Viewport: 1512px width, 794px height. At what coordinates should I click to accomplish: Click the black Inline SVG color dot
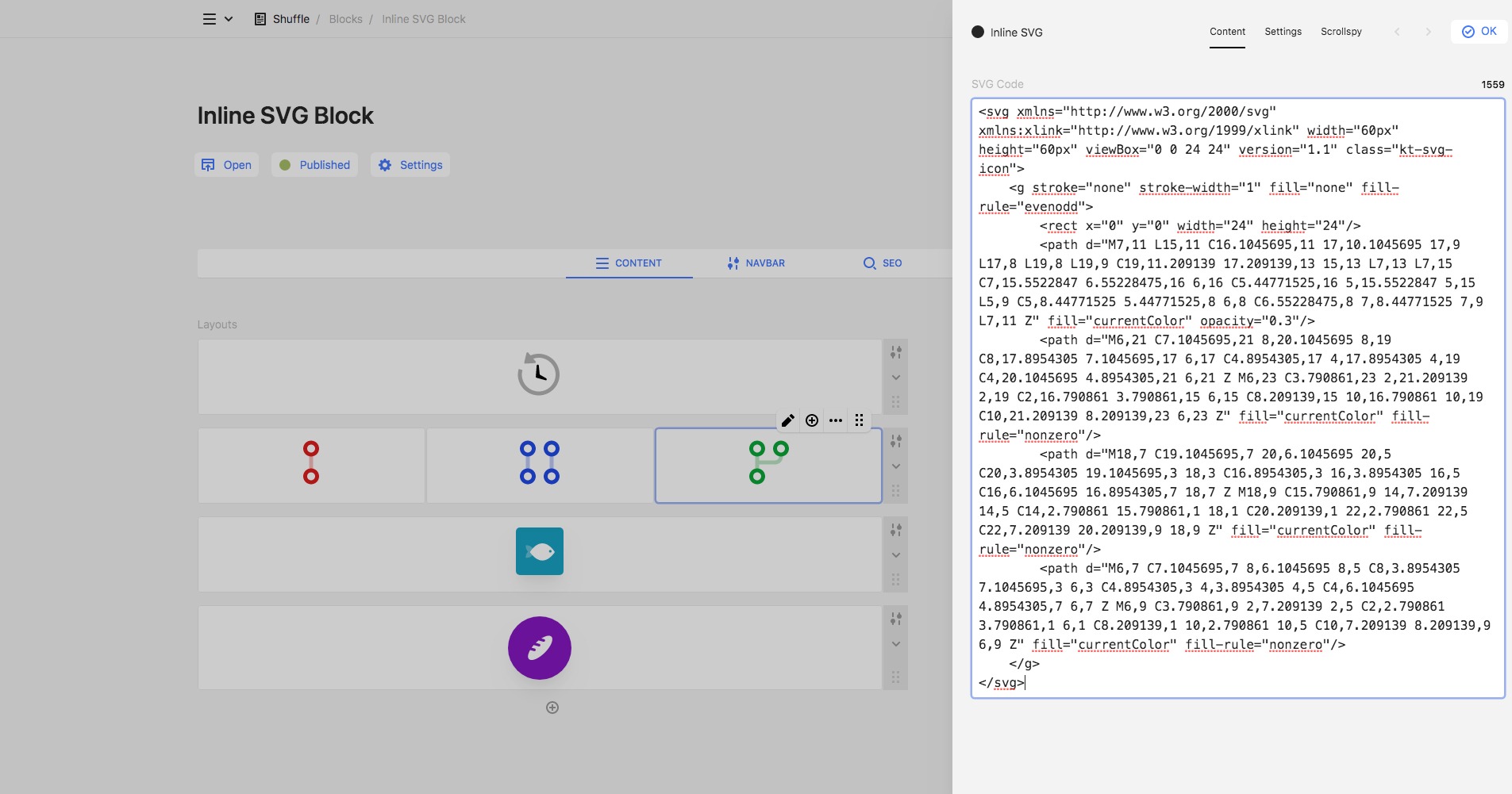[978, 32]
